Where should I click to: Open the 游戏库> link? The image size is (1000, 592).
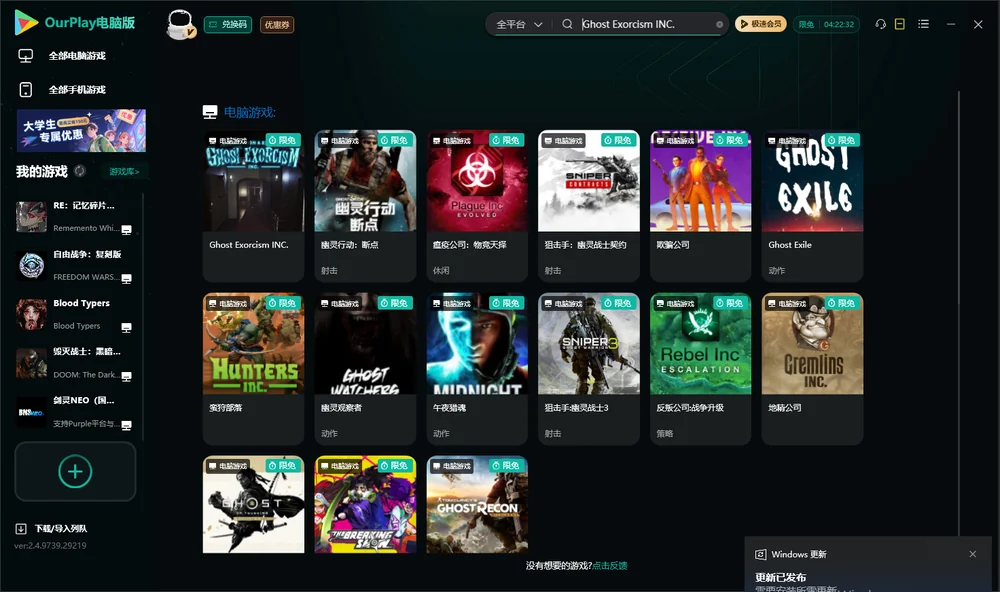point(124,171)
